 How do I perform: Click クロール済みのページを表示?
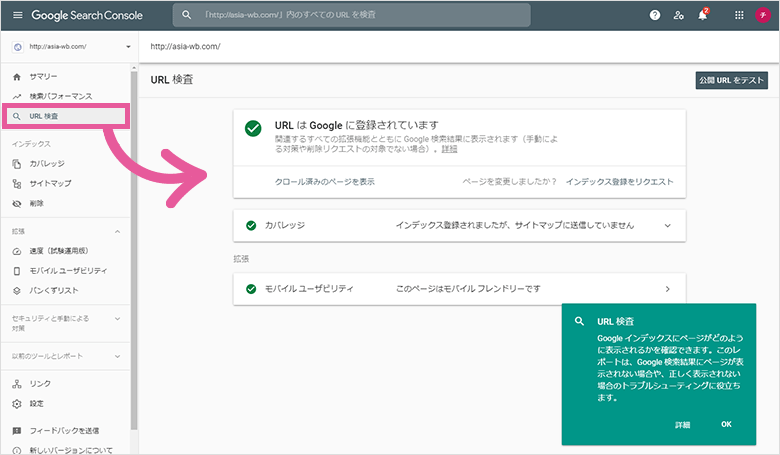[x=324, y=182]
